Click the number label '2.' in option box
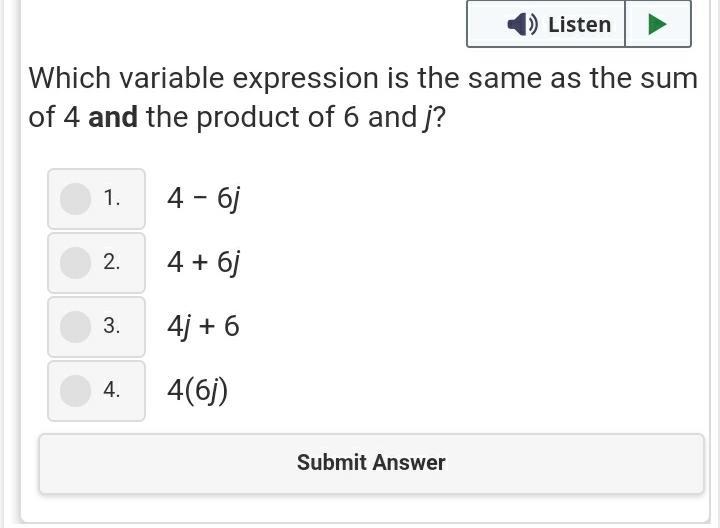Image resolution: width=720 pixels, height=528 pixels. (111, 262)
